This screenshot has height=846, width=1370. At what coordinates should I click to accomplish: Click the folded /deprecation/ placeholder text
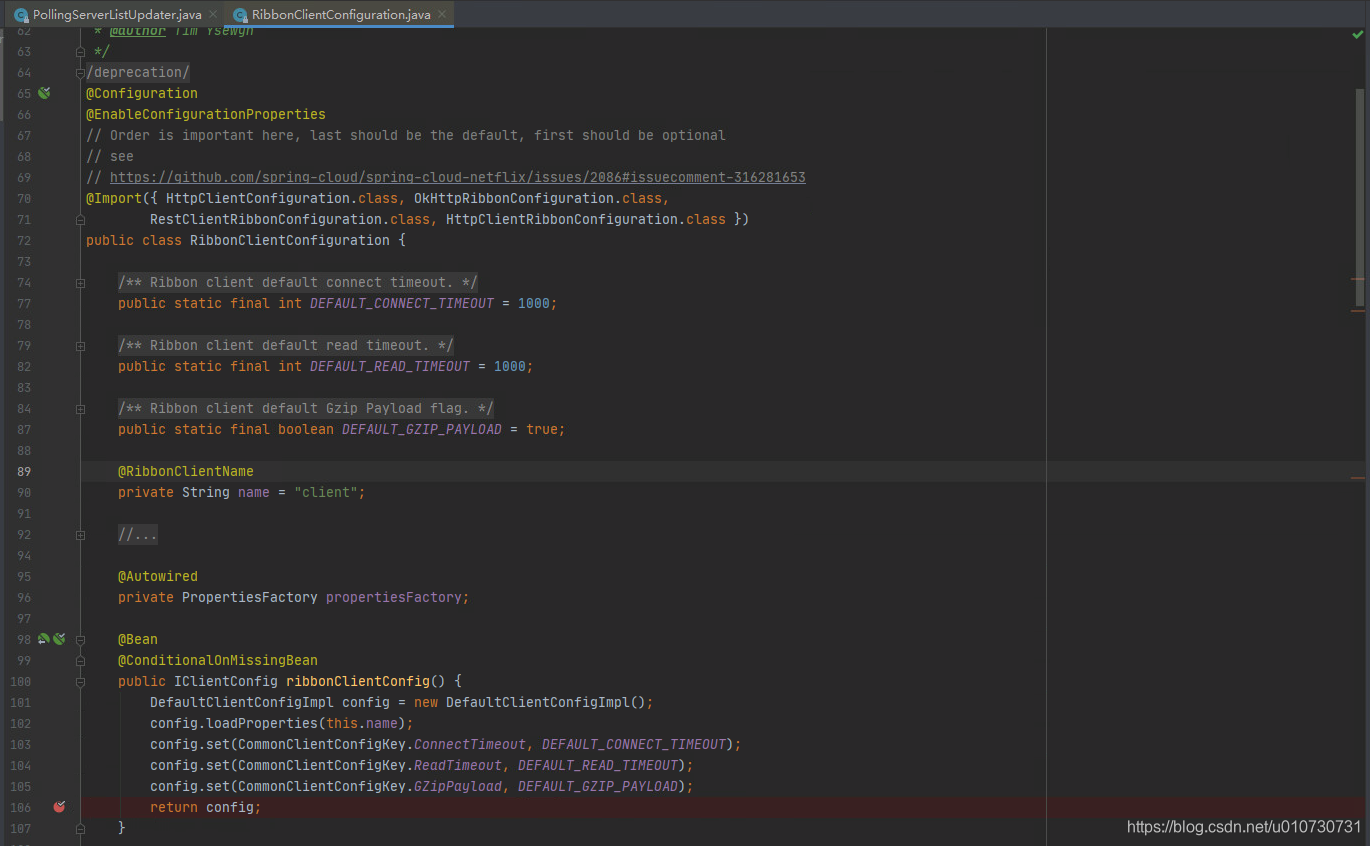point(138,72)
